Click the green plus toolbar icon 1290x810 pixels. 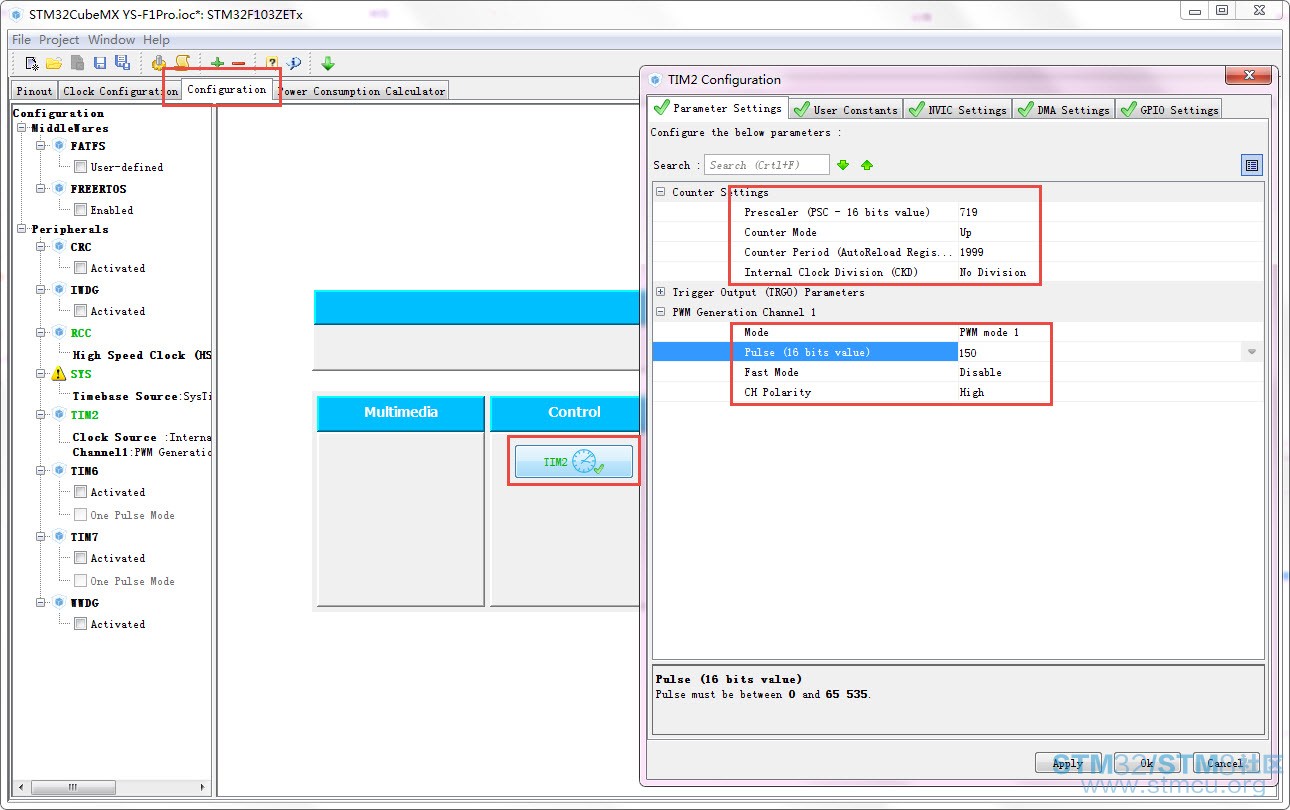[x=217, y=63]
